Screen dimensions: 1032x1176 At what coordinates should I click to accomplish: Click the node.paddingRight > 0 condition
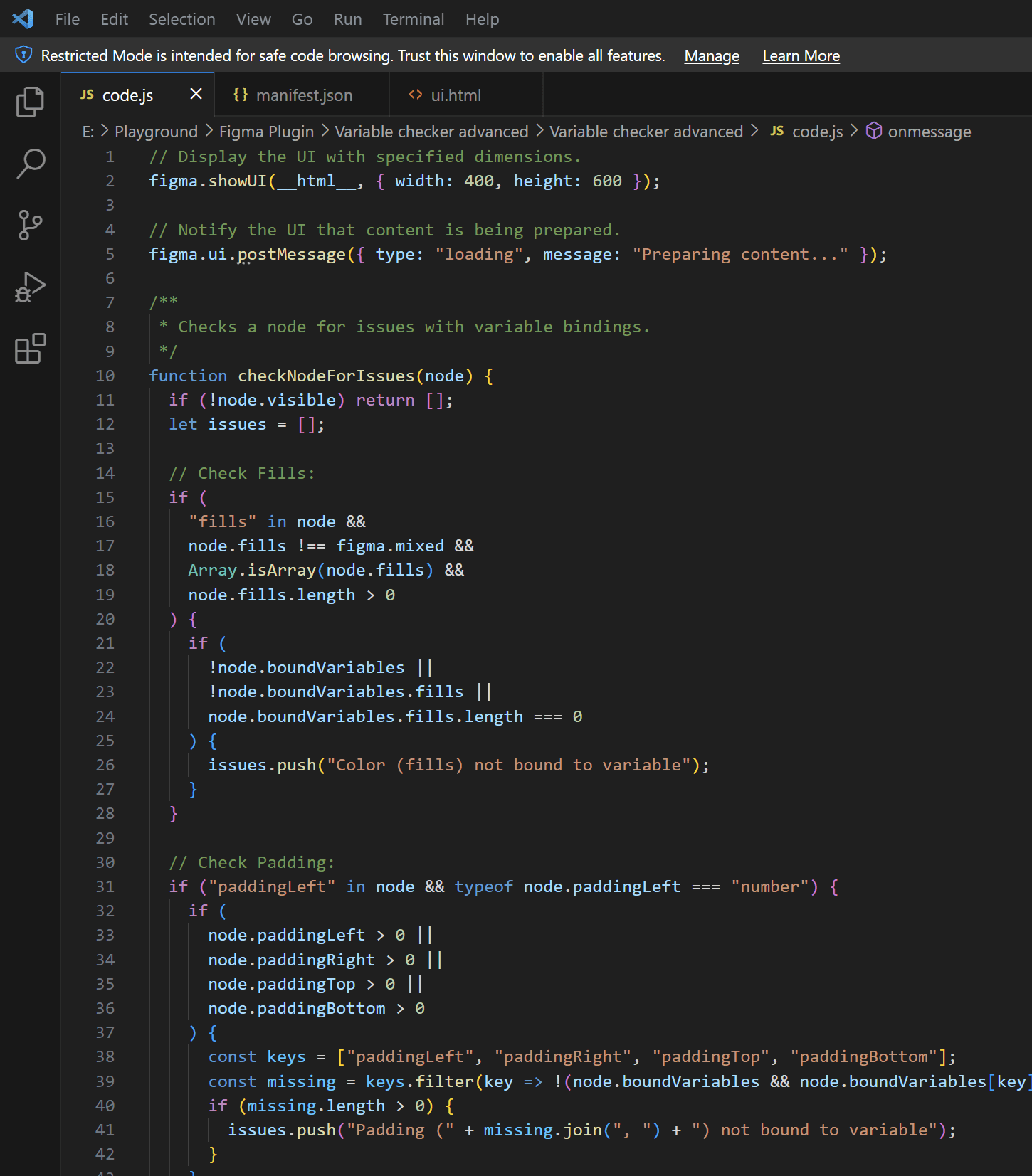(311, 960)
